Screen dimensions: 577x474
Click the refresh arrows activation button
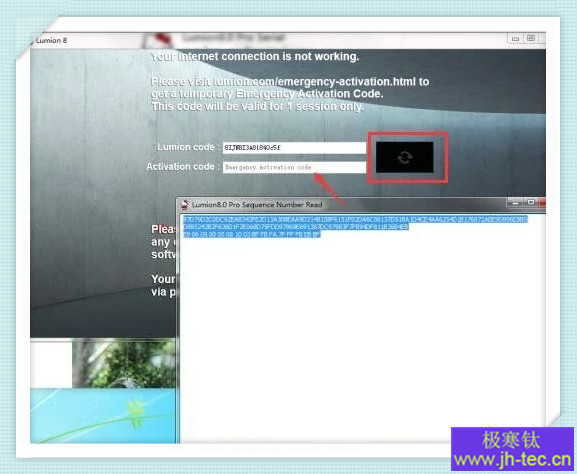[x=404, y=157]
